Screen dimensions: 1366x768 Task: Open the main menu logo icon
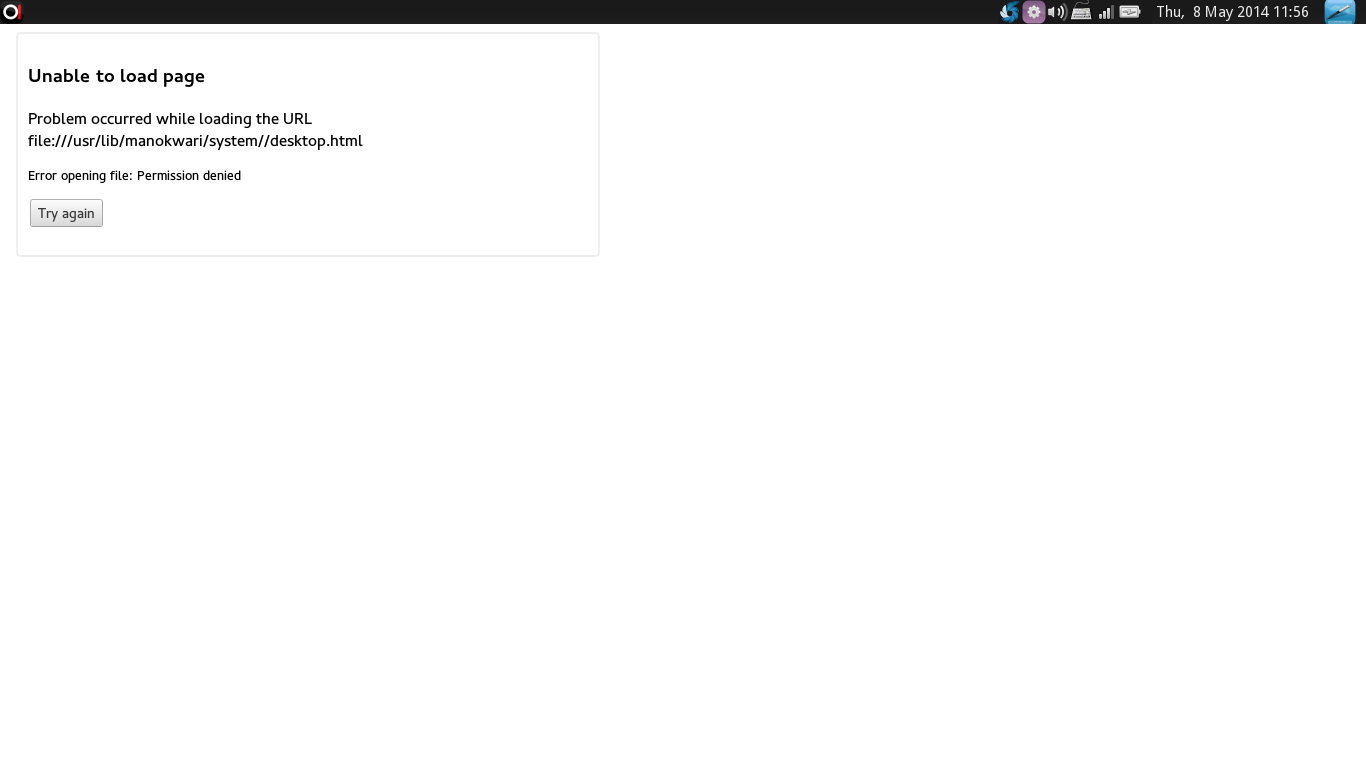(12, 12)
